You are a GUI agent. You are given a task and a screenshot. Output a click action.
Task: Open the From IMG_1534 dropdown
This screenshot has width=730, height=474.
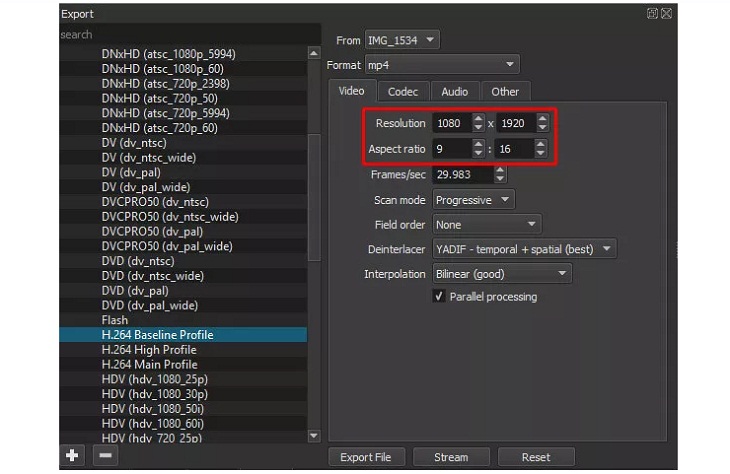coord(401,40)
